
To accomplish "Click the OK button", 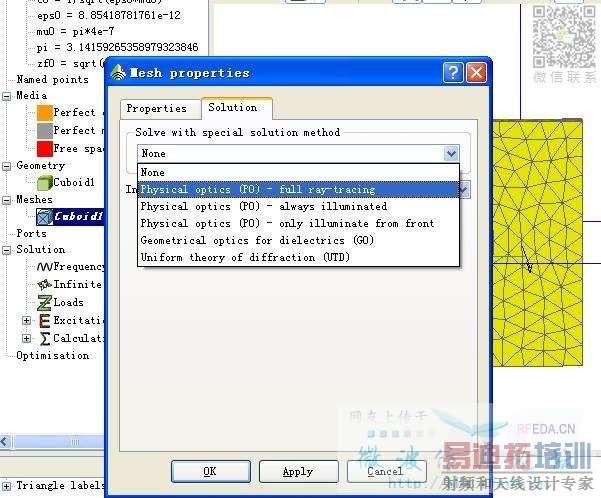I will (x=210, y=472).
